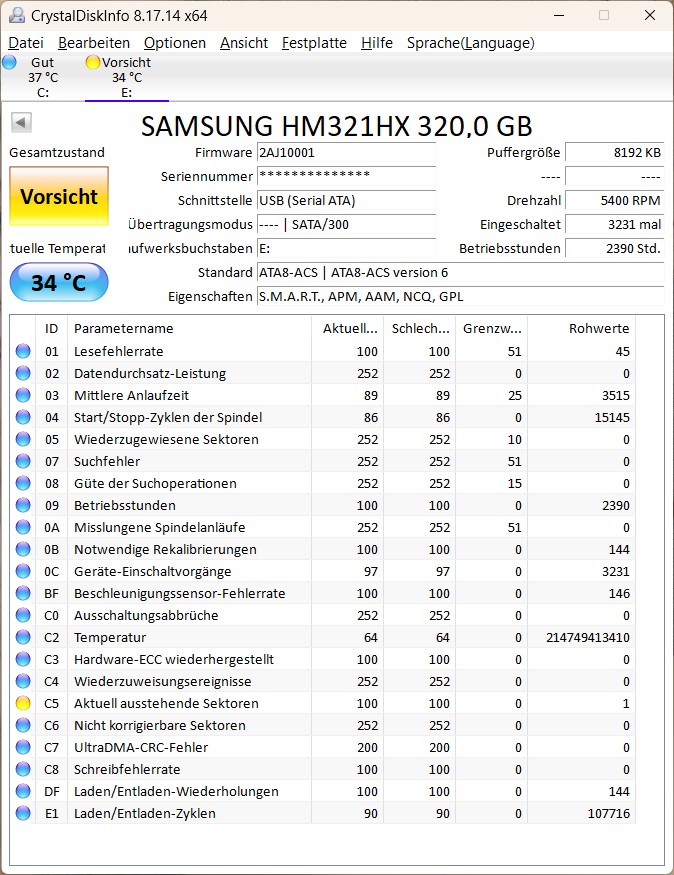Screen dimensions: 674x875
Task: Click the Schlech... column header
Action: (420, 328)
